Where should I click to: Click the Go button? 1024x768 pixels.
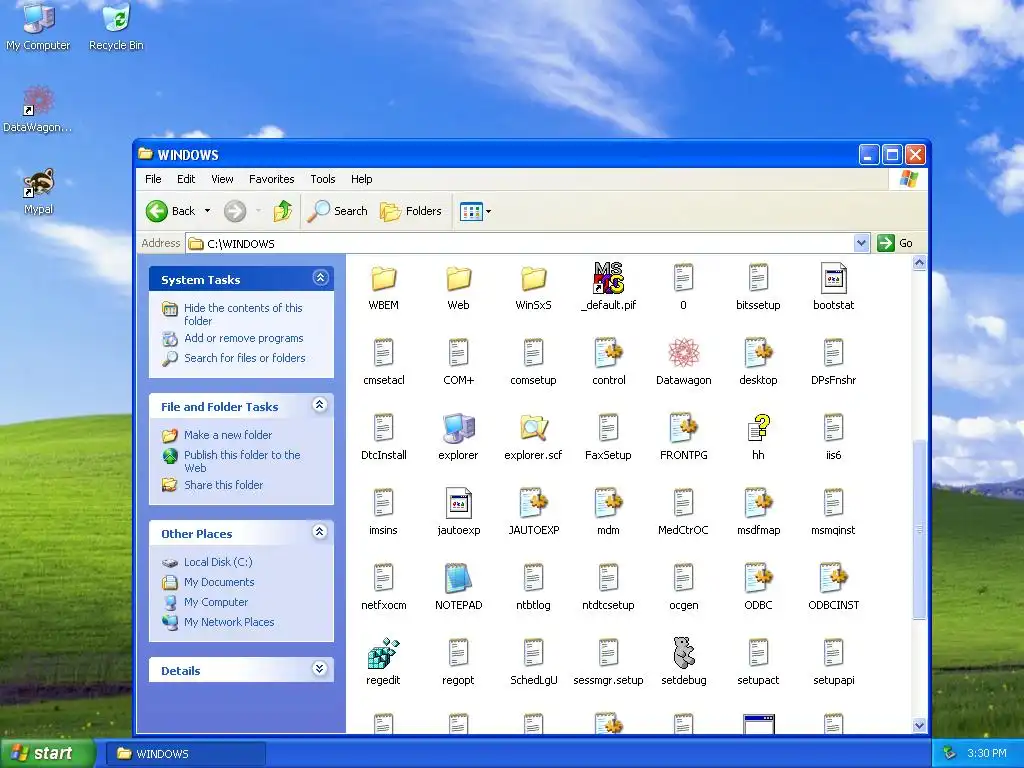tap(895, 243)
